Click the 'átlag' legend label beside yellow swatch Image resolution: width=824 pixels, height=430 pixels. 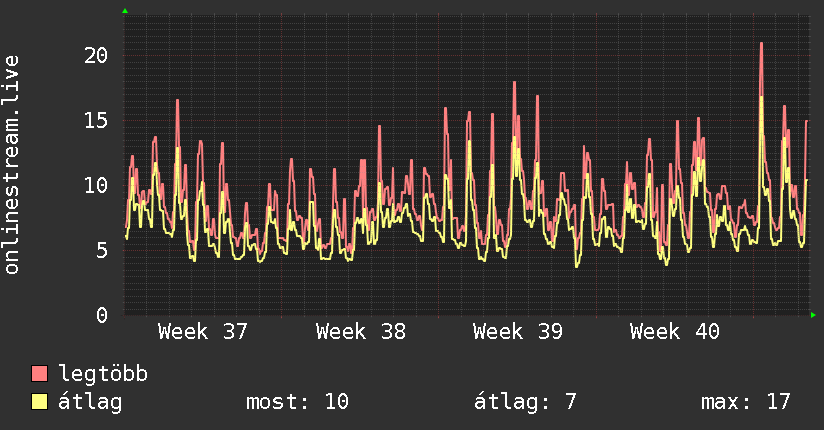90,402
